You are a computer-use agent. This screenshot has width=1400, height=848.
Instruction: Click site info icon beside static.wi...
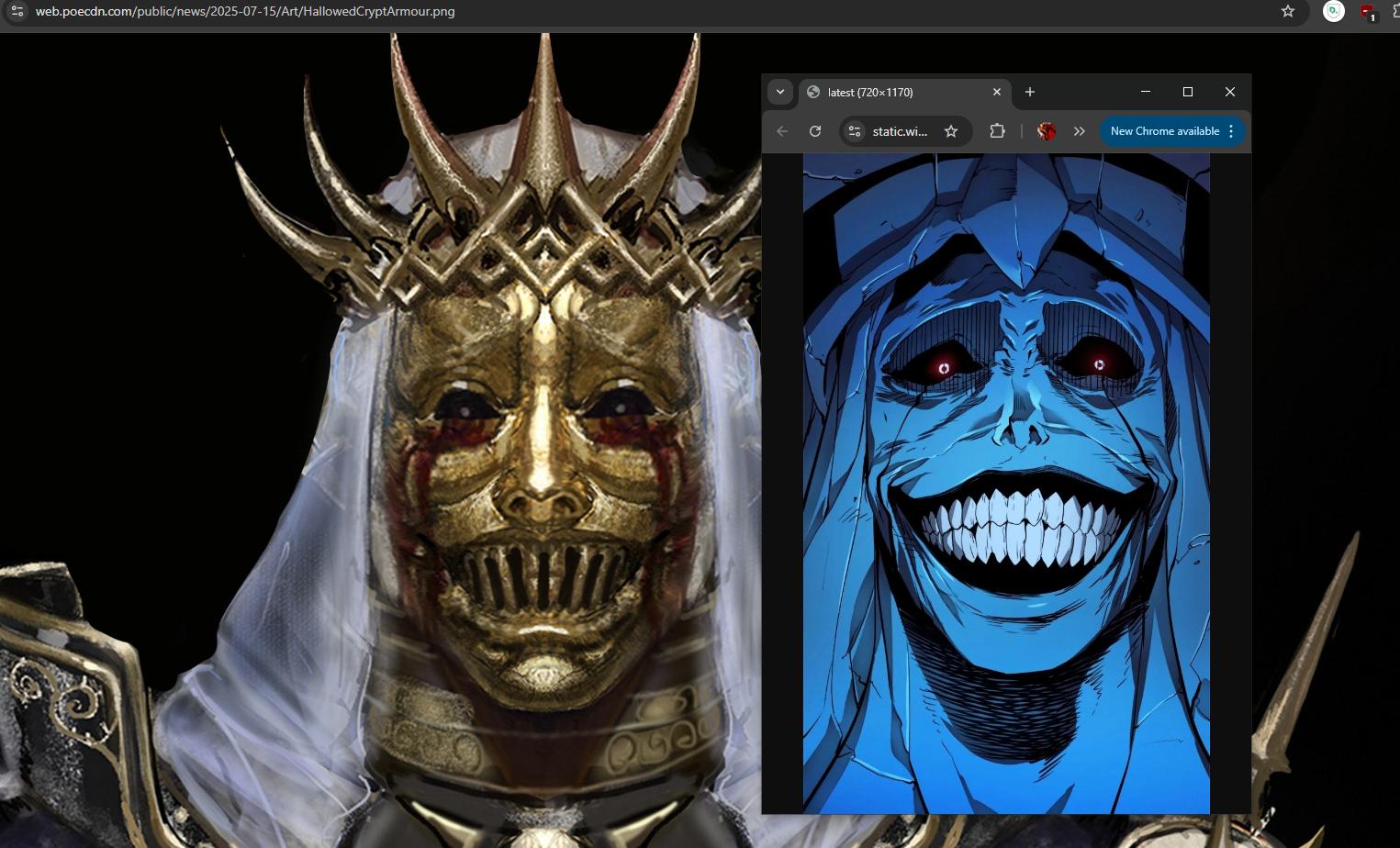tap(855, 131)
